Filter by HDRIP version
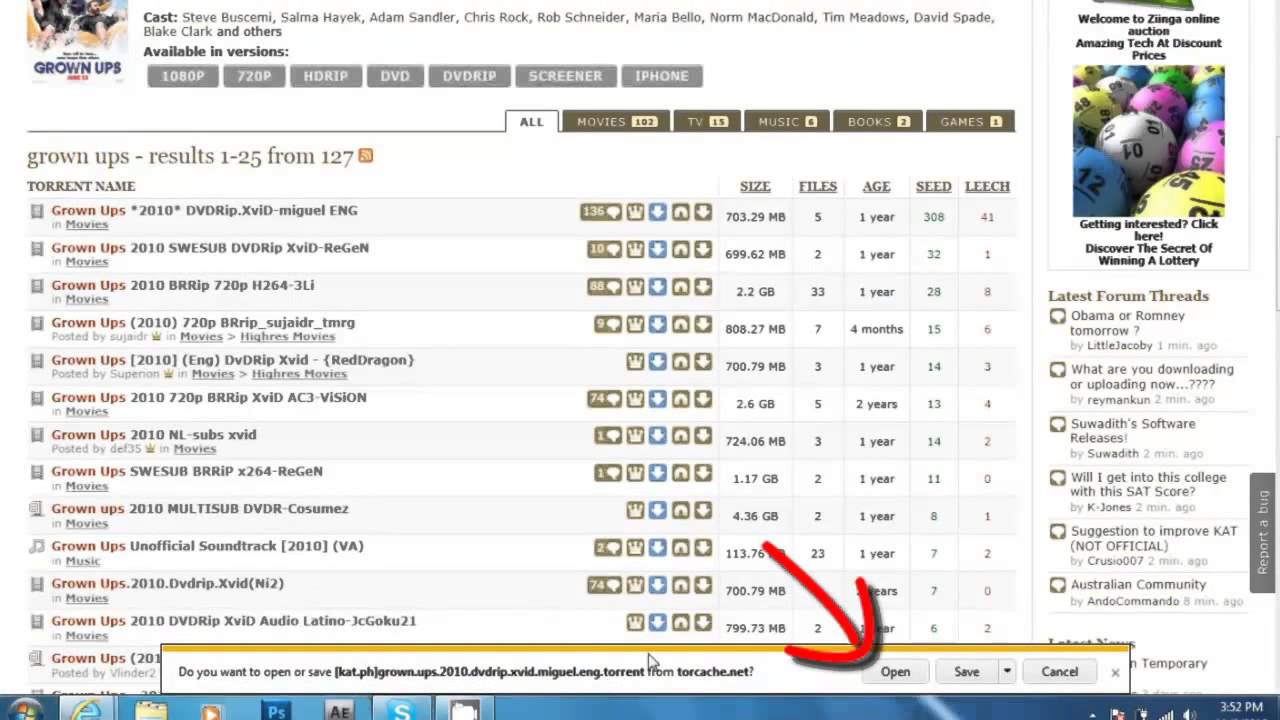Image resolution: width=1280 pixels, height=720 pixels. coord(325,76)
